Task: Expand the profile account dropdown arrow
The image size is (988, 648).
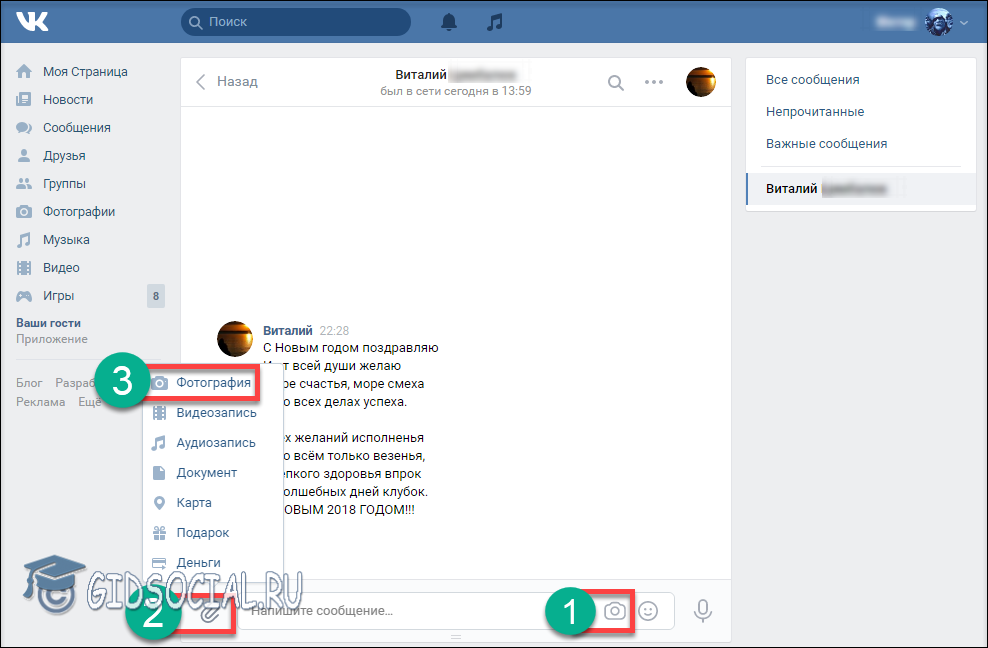Action: (x=964, y=22)
